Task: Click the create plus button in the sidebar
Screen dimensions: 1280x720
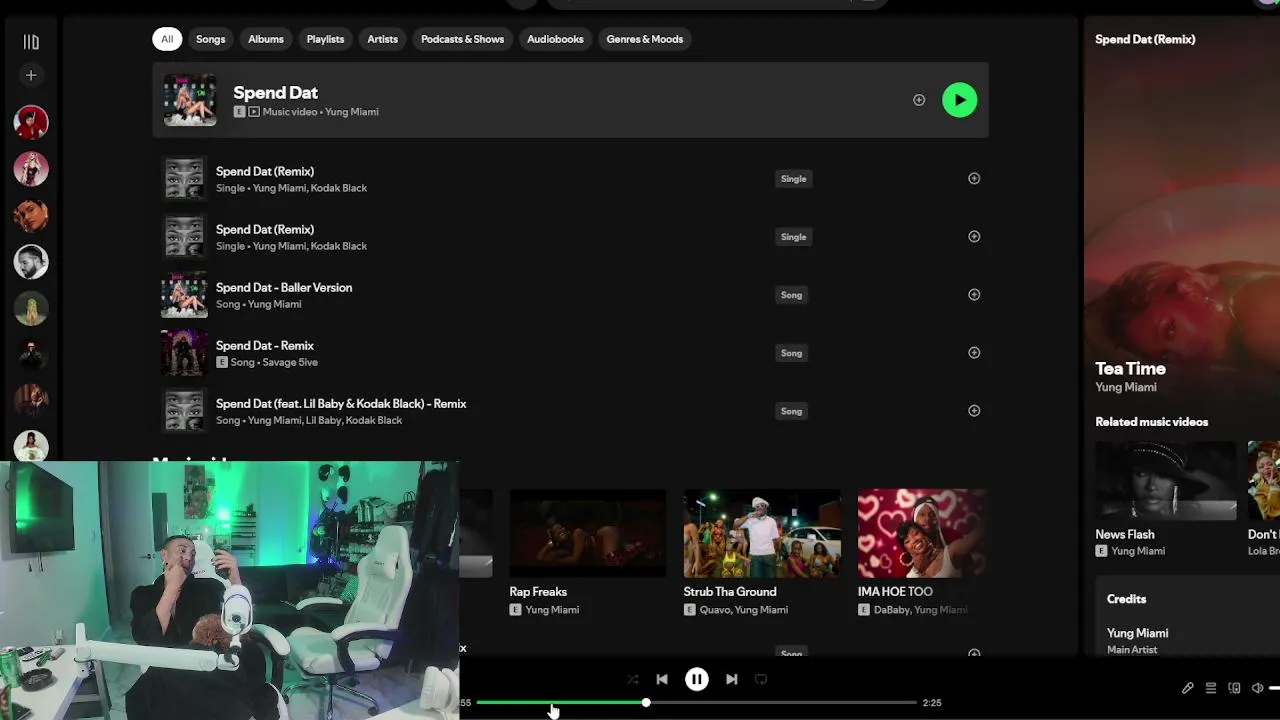Action: [x=31, y=75]
